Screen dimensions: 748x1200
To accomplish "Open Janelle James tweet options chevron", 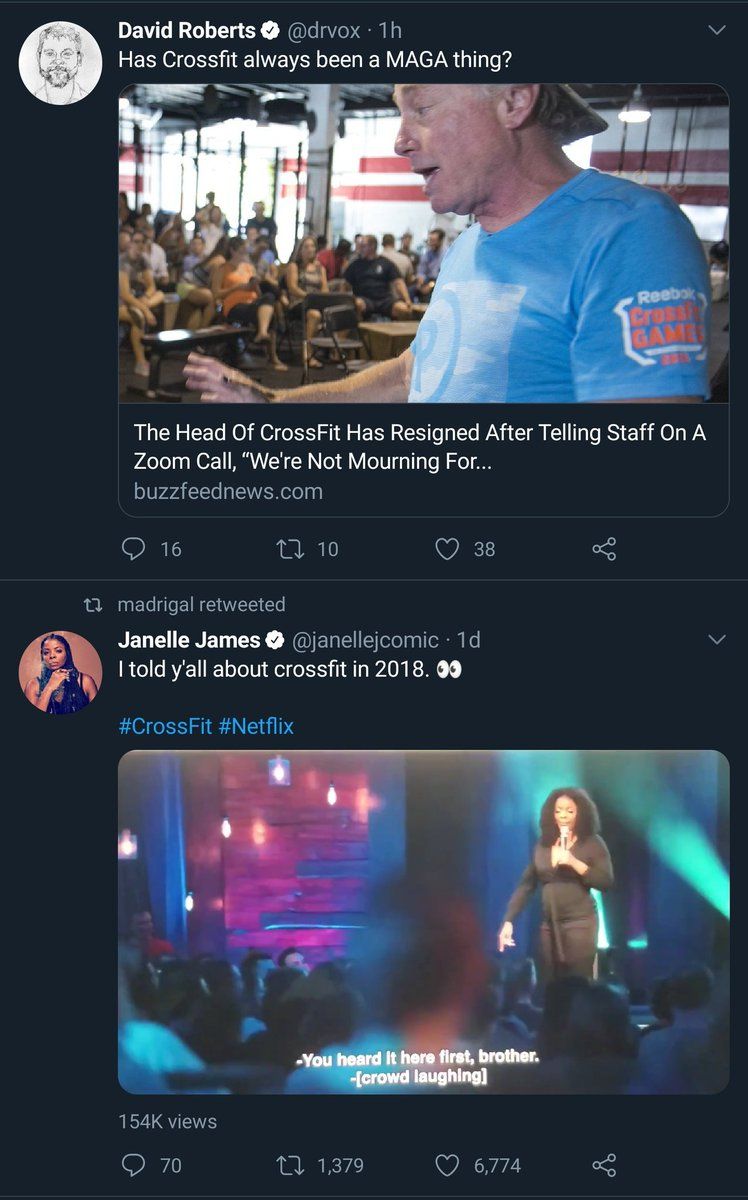I will (717, 639).
